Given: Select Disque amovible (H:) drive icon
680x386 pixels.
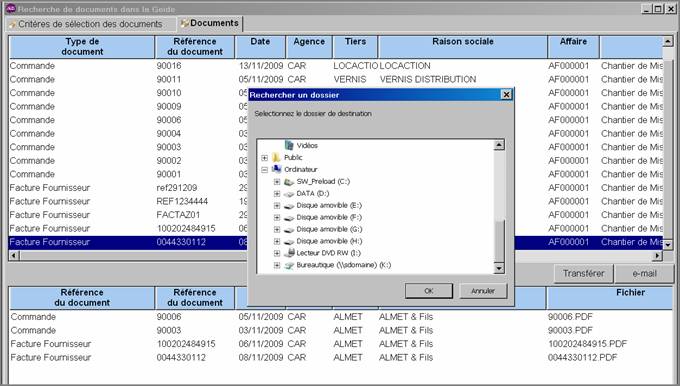Looking at the screenshot, I should pyautogui.click(x=289, y=241).
